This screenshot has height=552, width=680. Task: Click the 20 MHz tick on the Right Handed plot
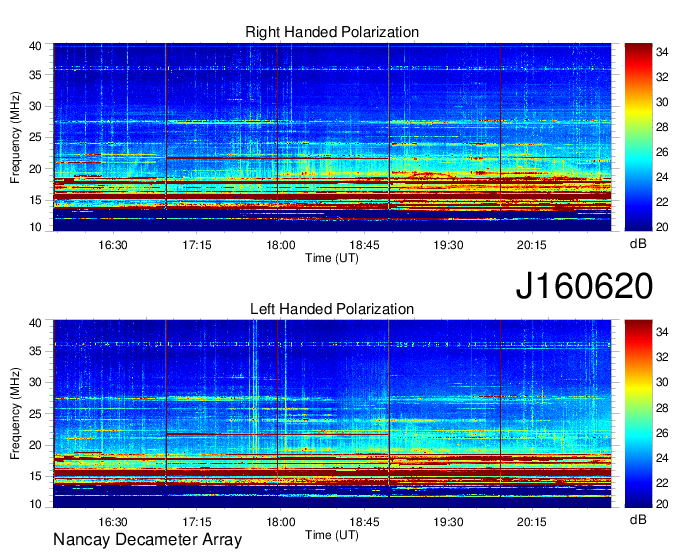(x=36, y=169)
